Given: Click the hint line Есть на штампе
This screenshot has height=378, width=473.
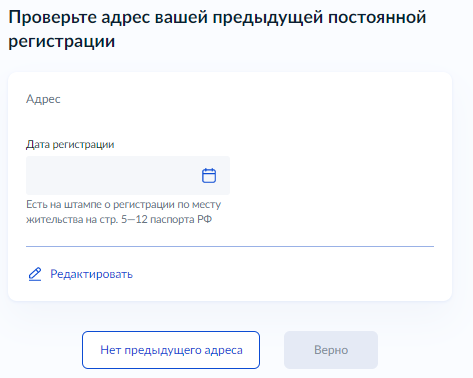Looking at the screenshot, I should click(124, 204).
